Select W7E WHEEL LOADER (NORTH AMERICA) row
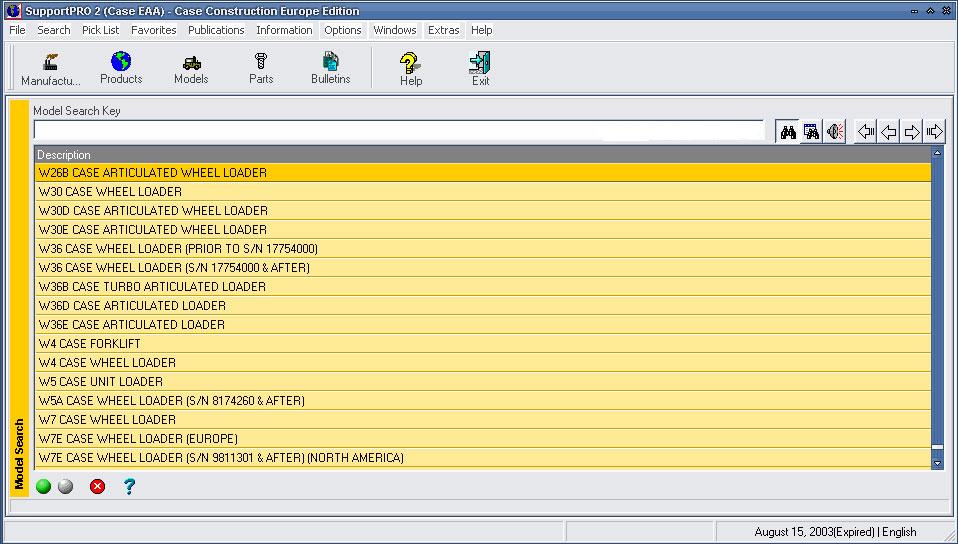This screenshot has height=544, width=958. [483, 457]
